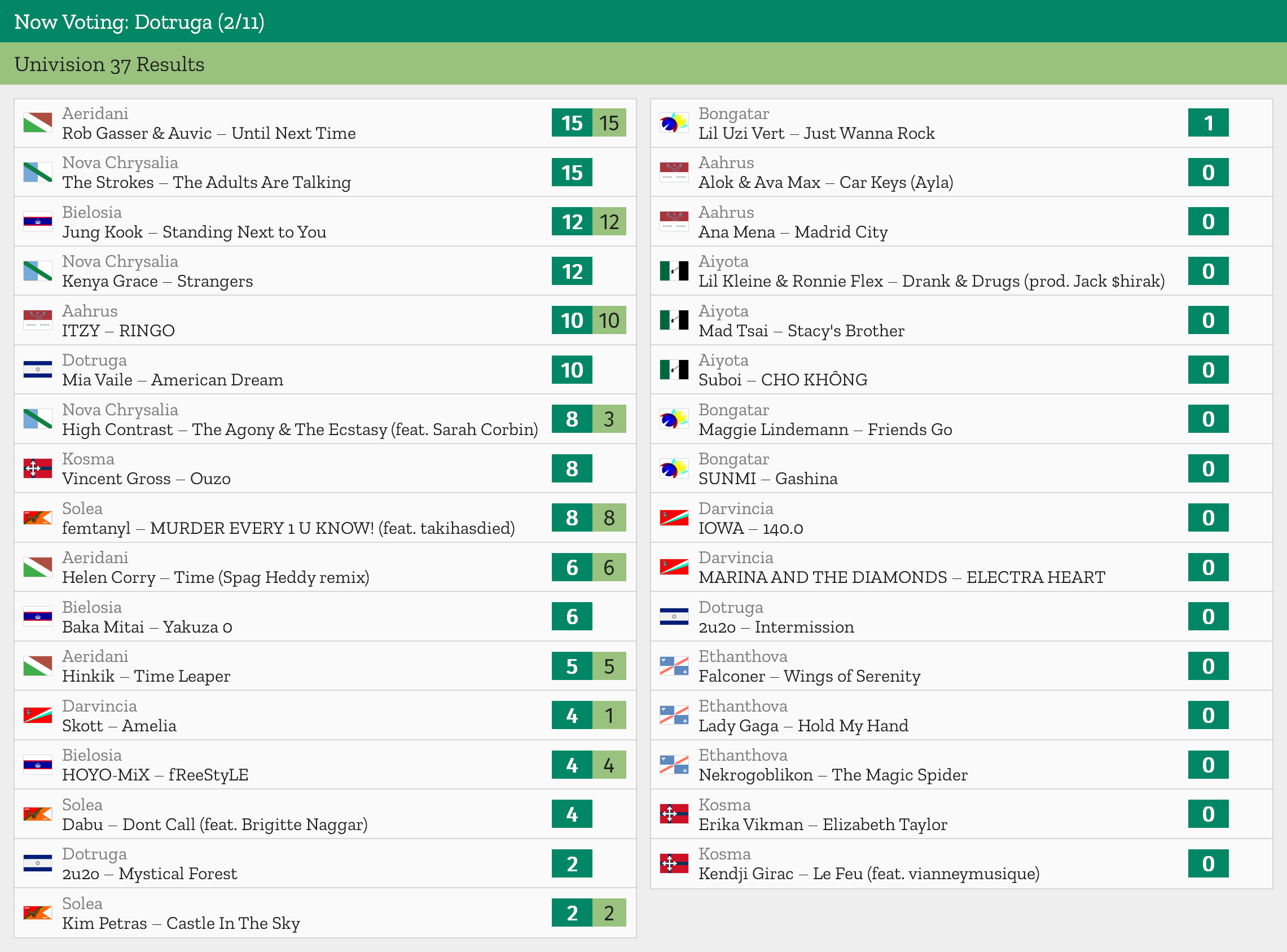Select The Strokes – The Adults Are Talking
1287x952 pixels.
(x=325, y=172)
